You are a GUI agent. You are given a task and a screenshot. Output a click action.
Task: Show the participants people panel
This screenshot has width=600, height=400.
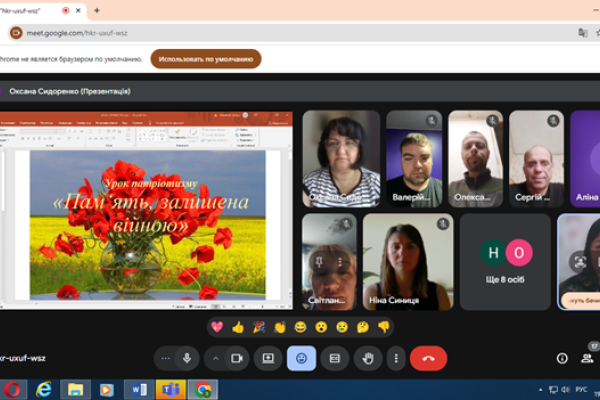(x=589, y=357)
